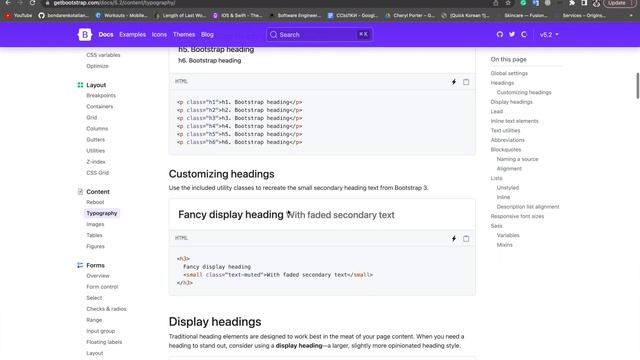Image resolution: width=640 pixels, height=360 pixels.
Task: Bookmark the page with the star icon
Action: coord(508,3)
